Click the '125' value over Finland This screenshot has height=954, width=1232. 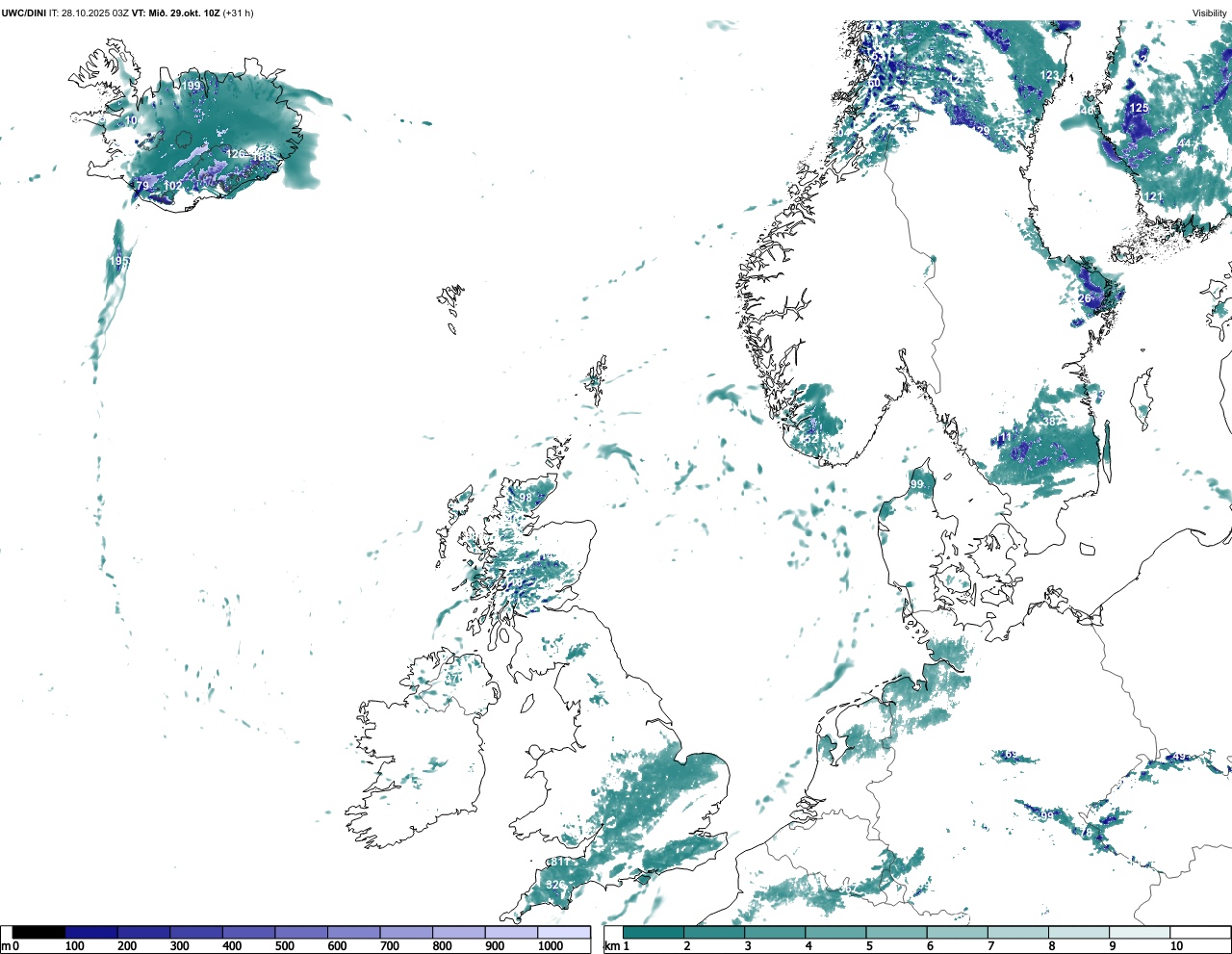pos(1139,108)
